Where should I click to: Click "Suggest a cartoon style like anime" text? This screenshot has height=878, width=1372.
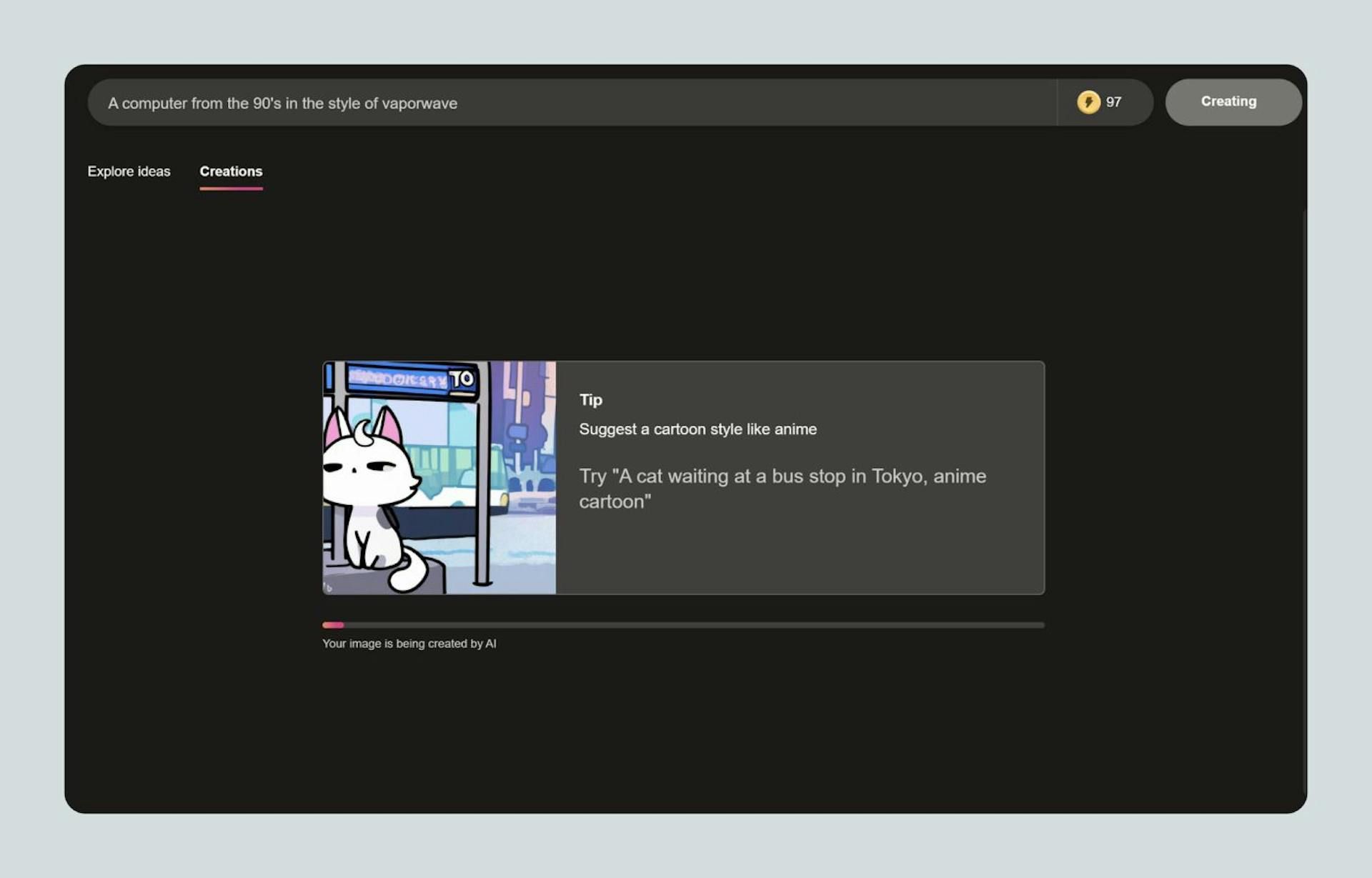697,429
